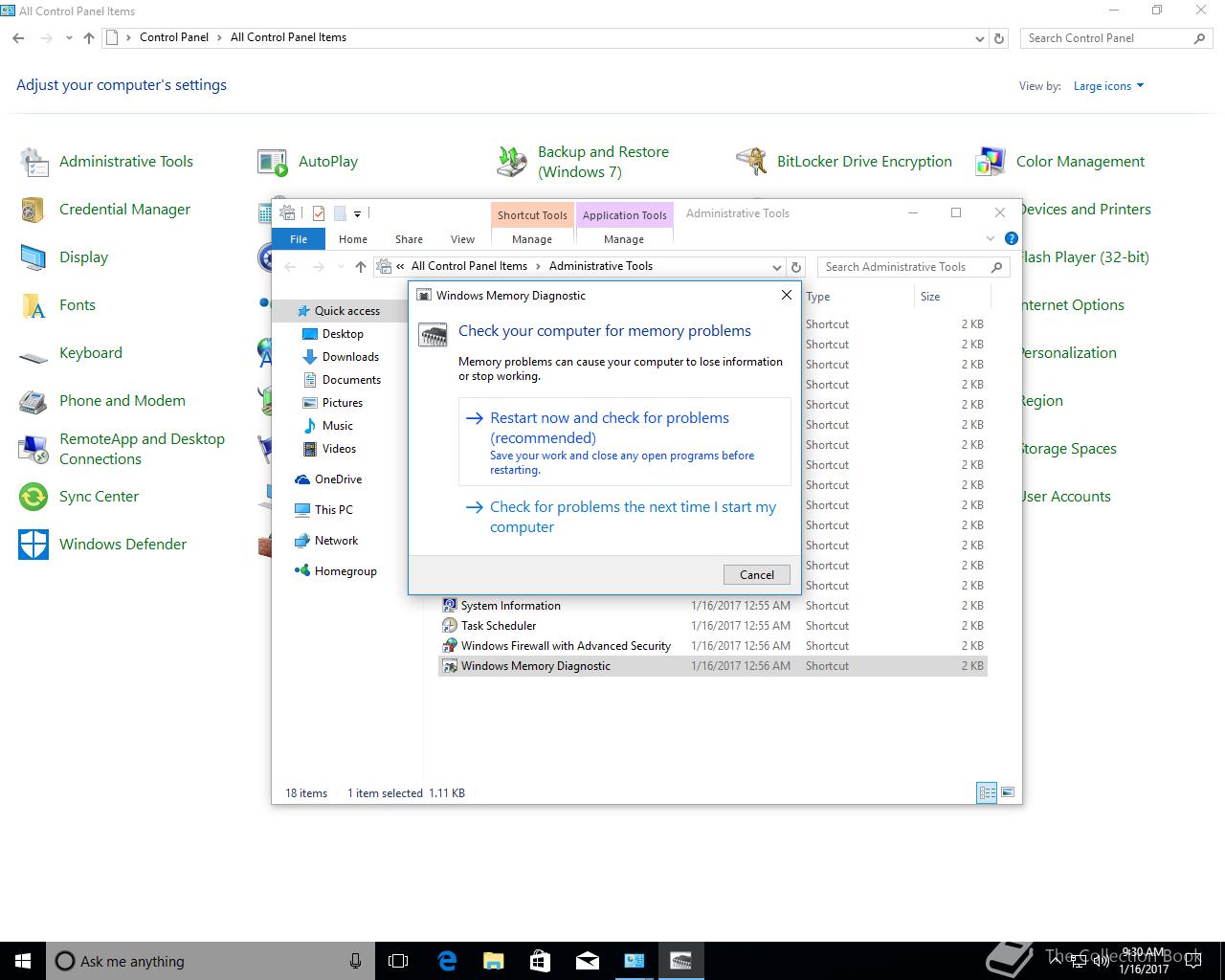
Task: Open the Home ribbon tab
Action: click(x=353, y=239)
